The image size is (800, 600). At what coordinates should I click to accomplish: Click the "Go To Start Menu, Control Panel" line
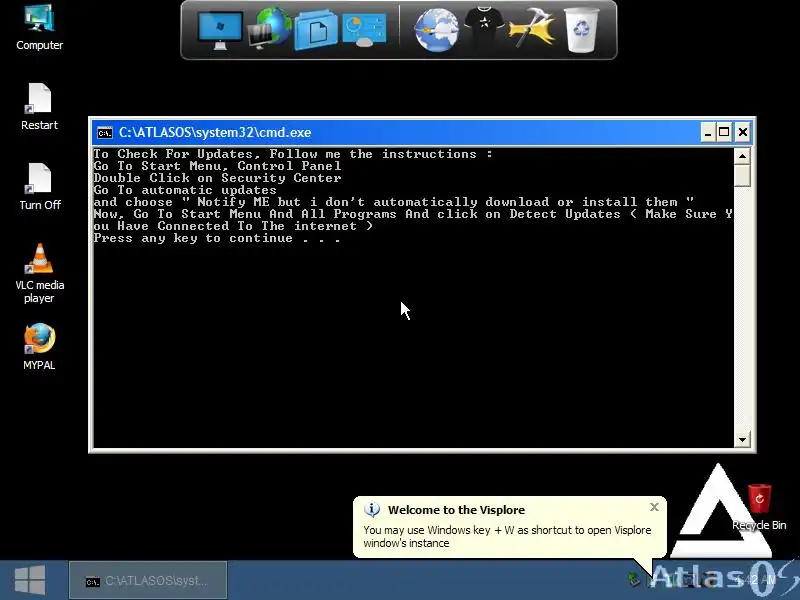click(217, 166)
